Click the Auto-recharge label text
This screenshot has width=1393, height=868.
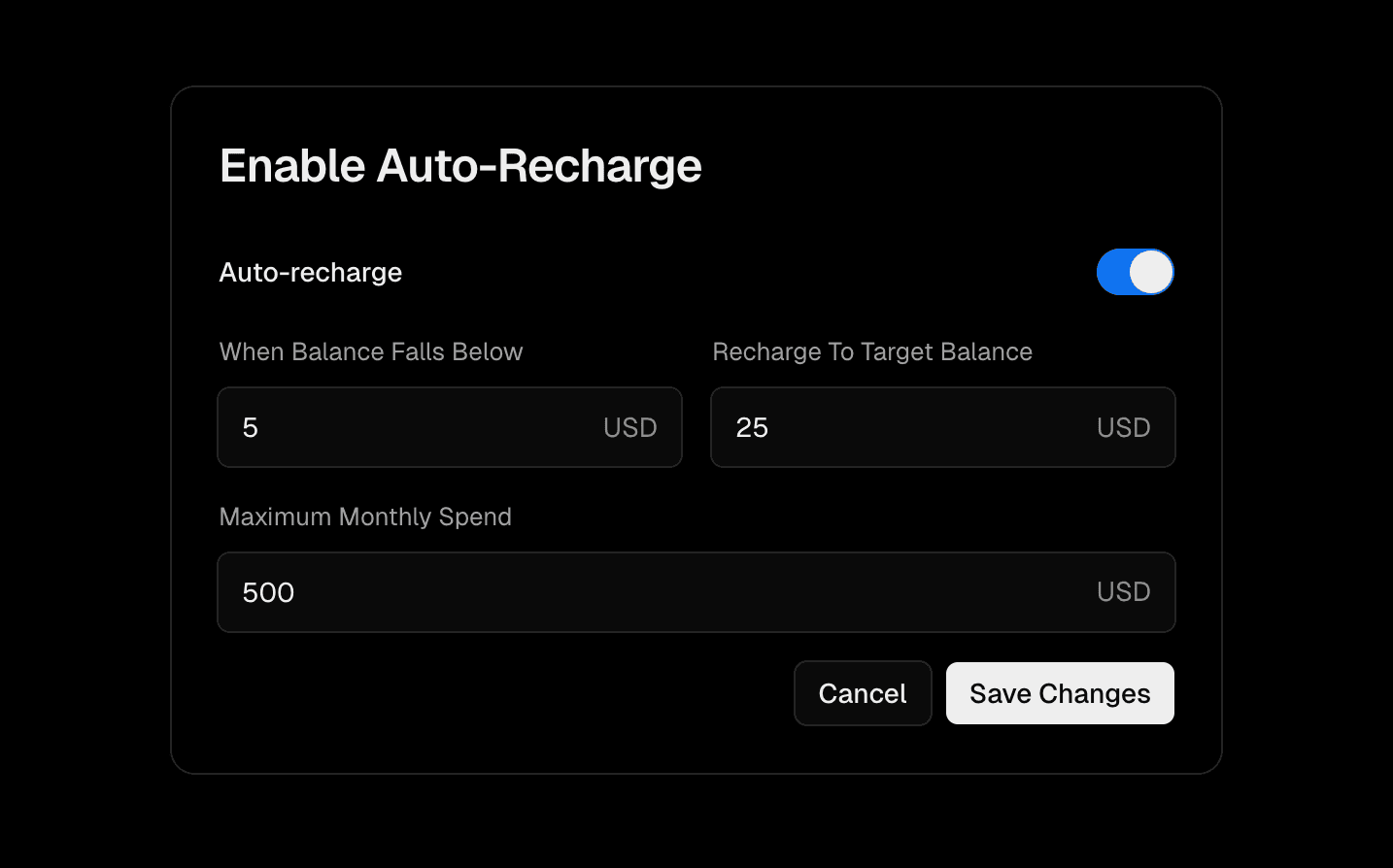[x=311, y=273]
